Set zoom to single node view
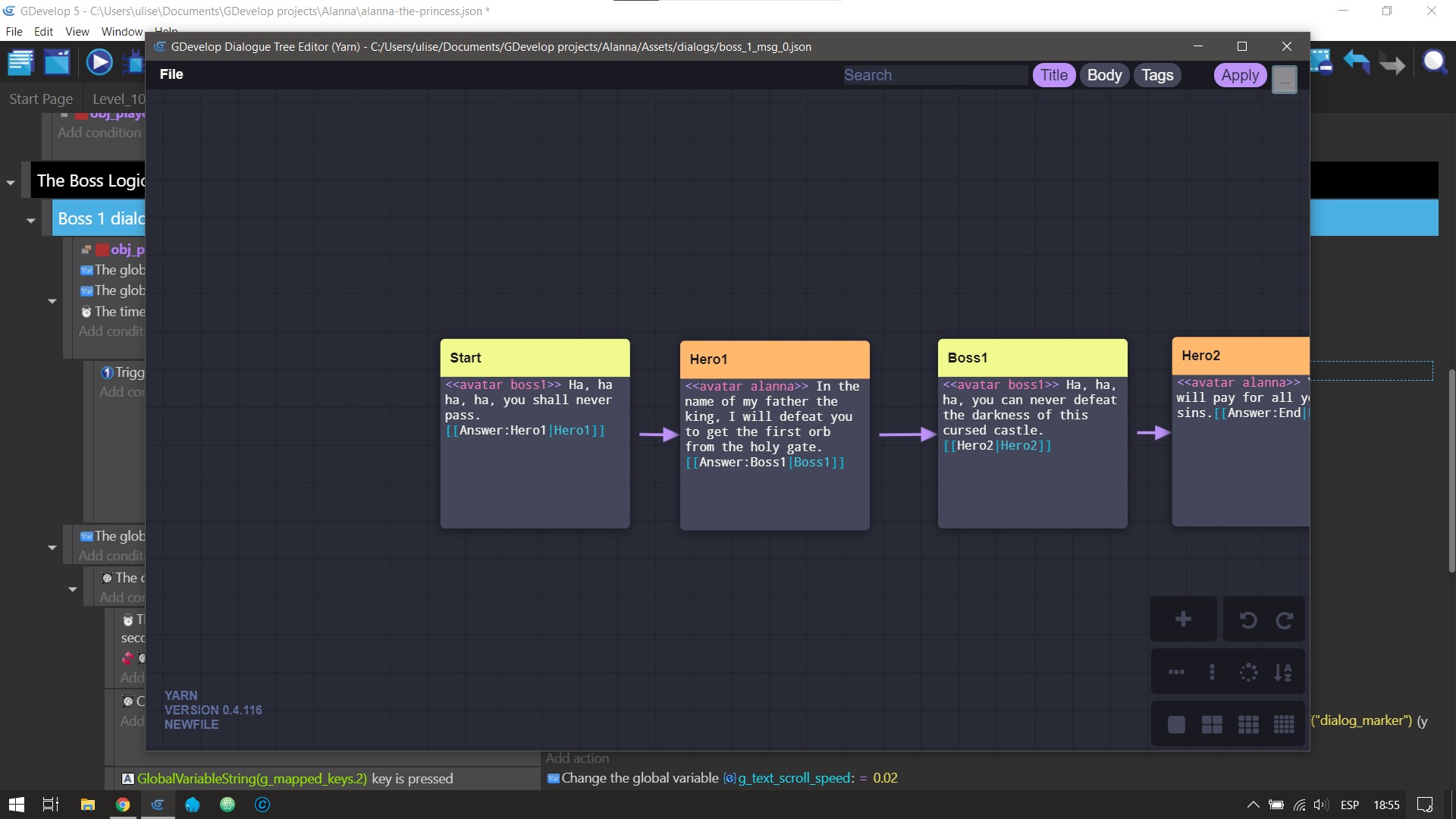 click(x=1176, y=724)
